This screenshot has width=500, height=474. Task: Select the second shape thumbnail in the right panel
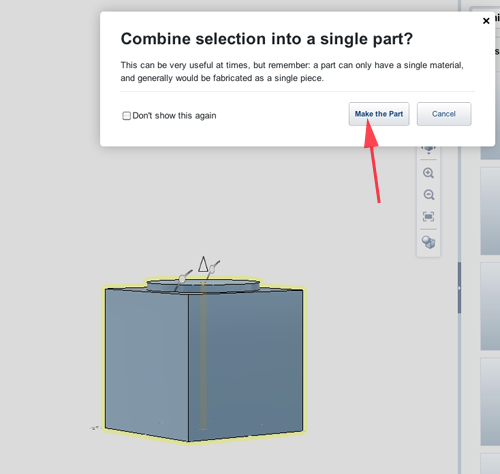click(490, 211)
